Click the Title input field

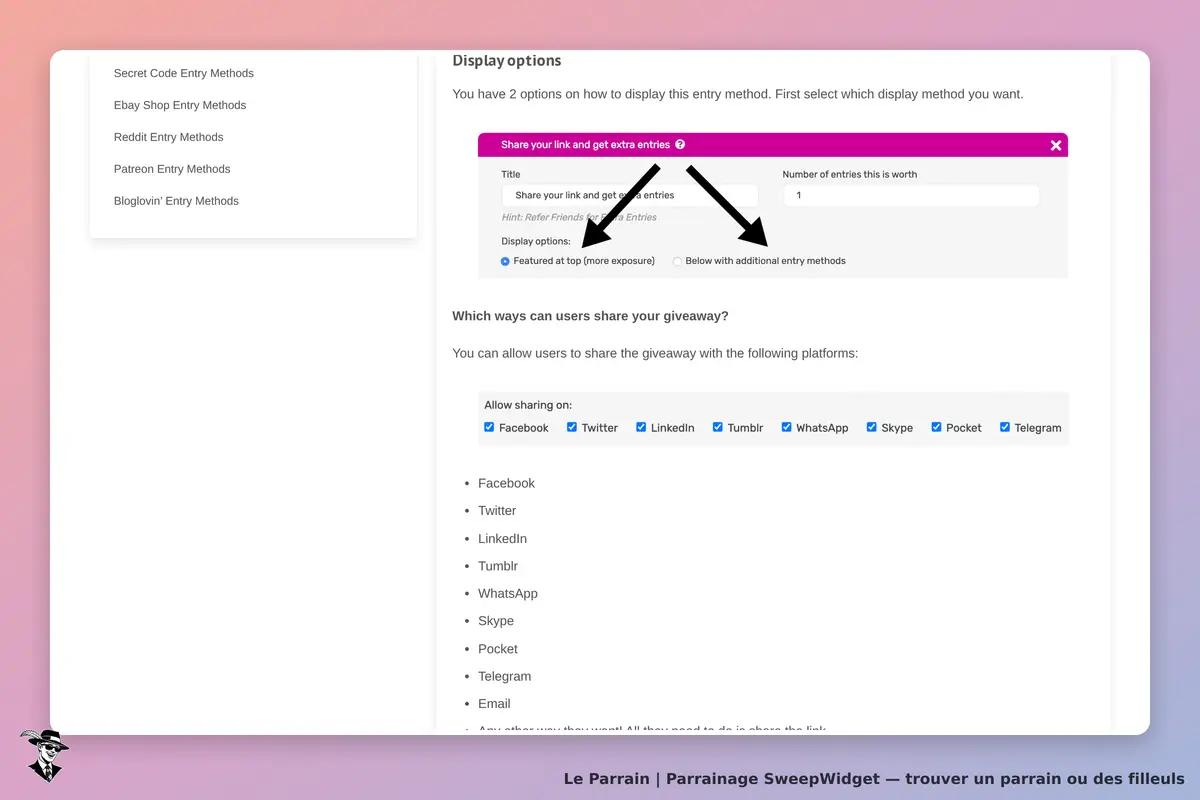[x=629, y=195]
